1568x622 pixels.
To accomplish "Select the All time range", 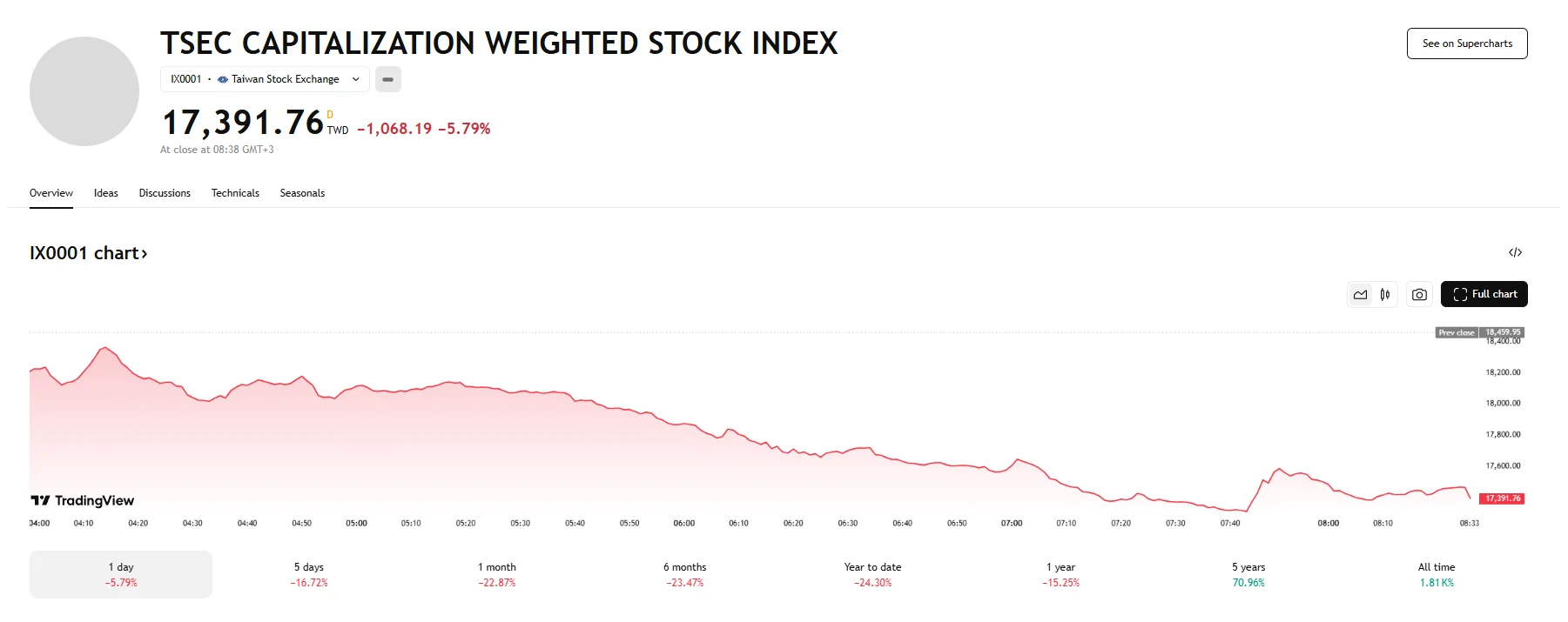I will point(1437,574).
